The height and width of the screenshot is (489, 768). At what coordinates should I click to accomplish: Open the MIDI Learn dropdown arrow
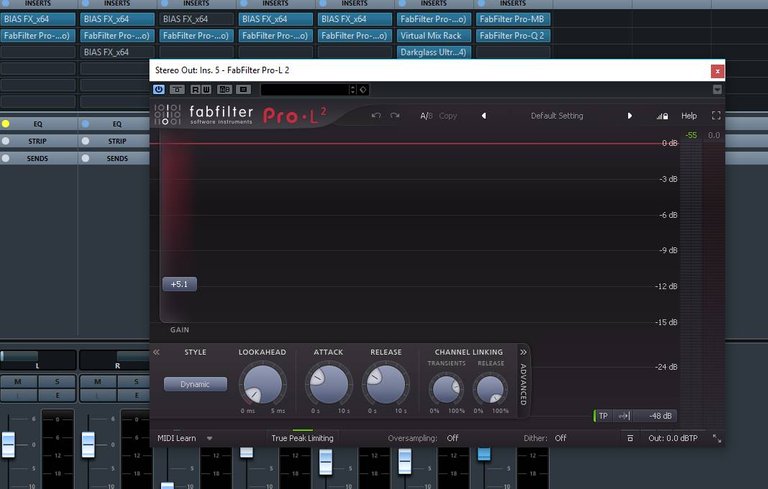click(x=210, y=439)
